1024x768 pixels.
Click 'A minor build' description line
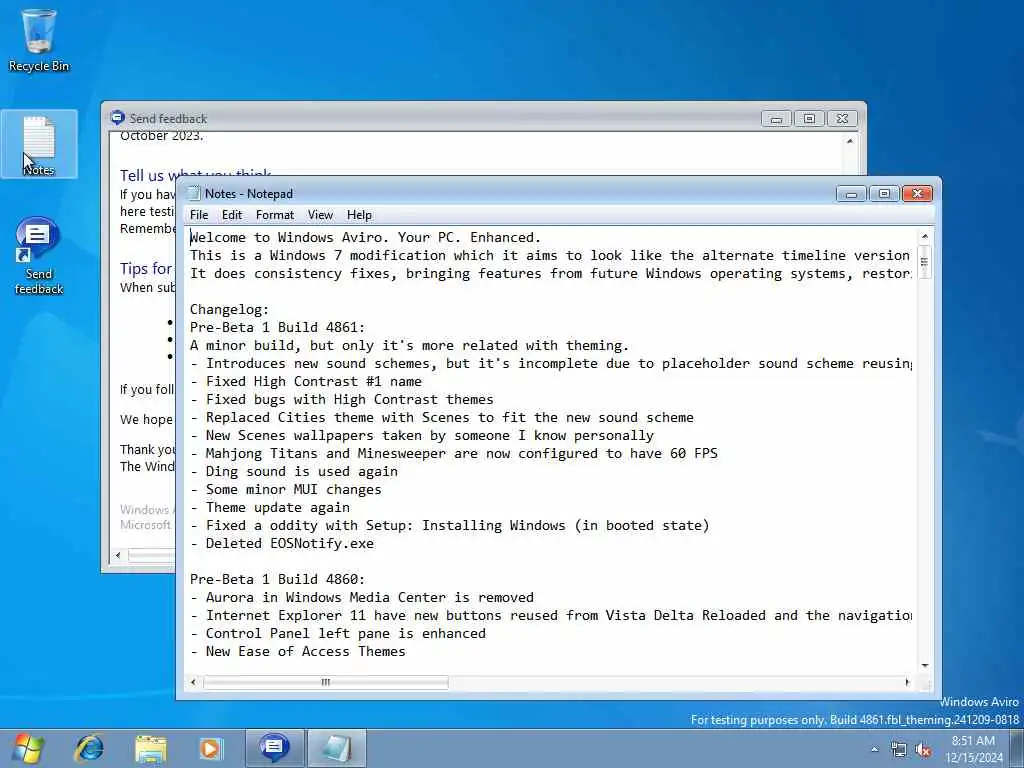(409, 345)
